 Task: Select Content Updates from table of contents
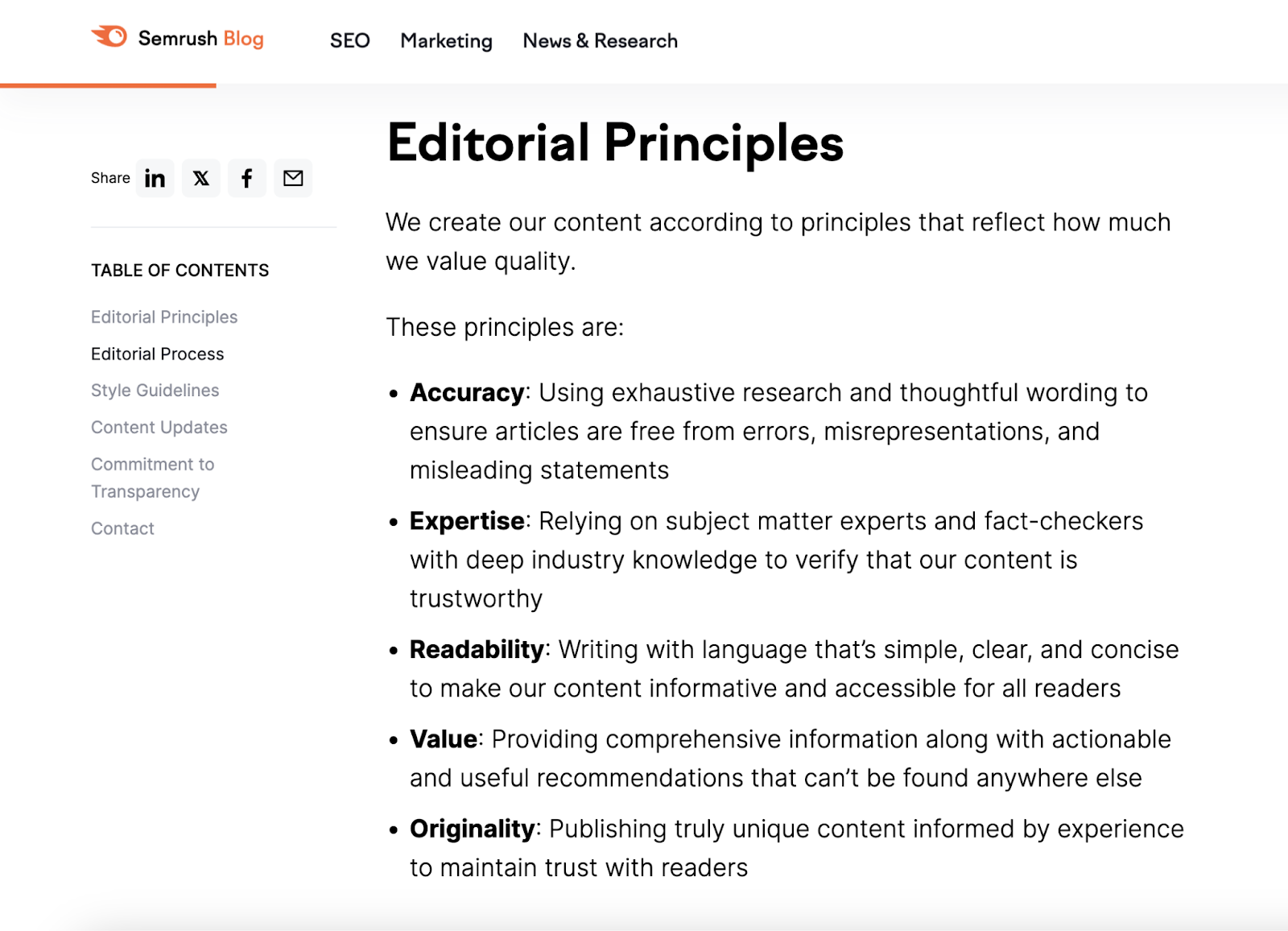[x=159, y=427]
